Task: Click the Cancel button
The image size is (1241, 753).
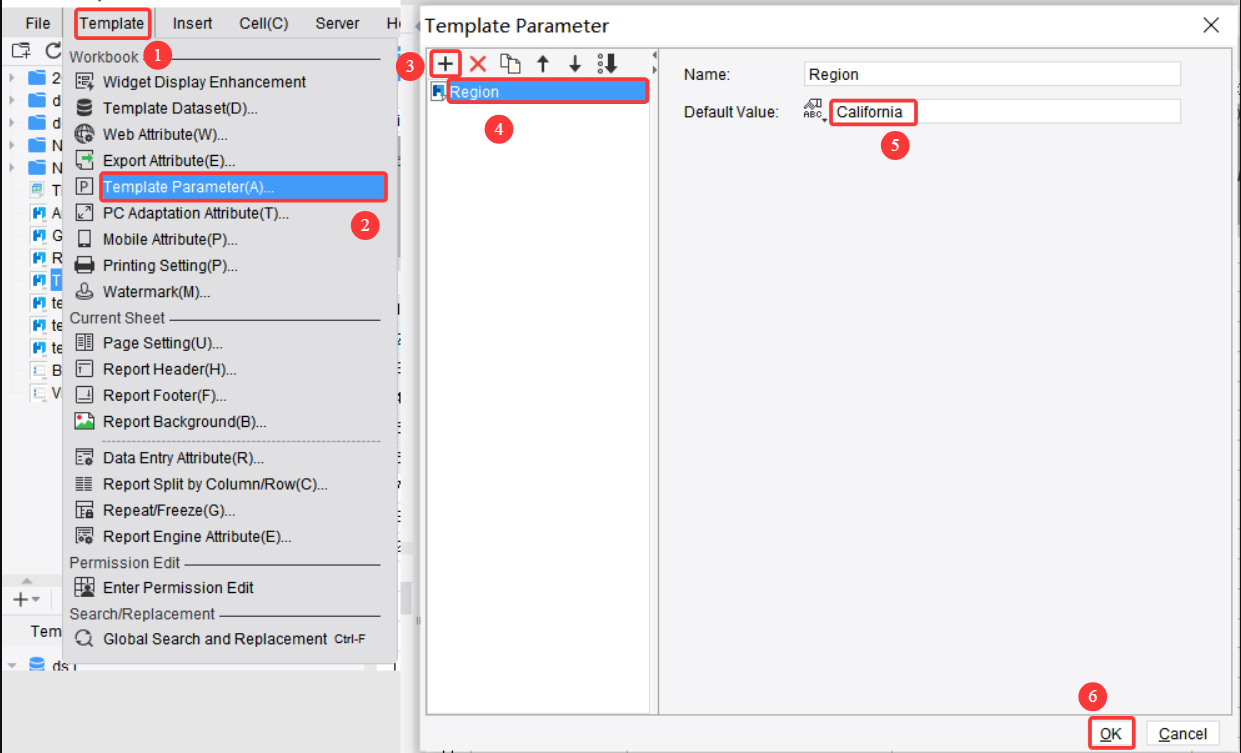Action: pyautogui.click(x=1183, y=733)
